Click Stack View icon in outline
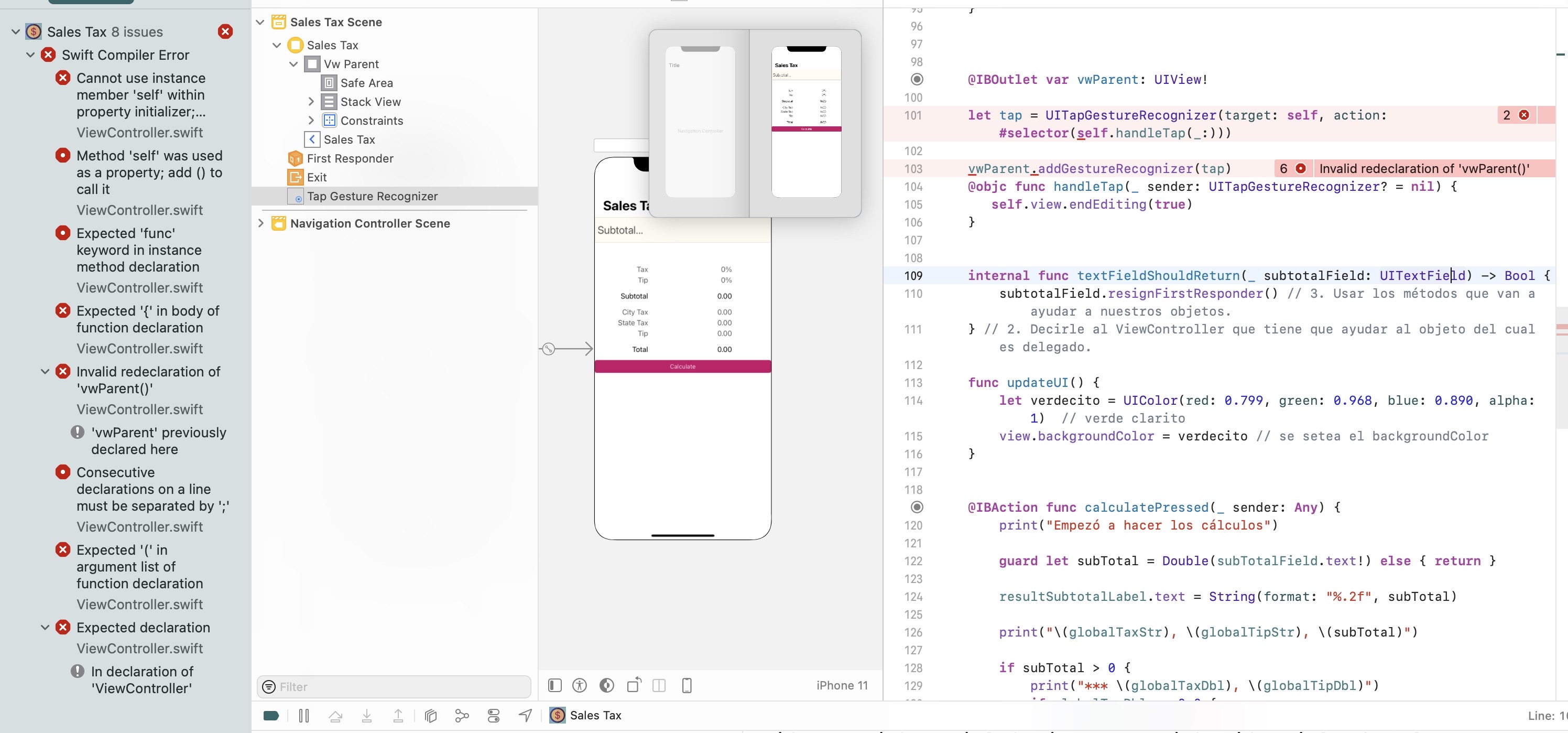Image resolution: width=1568 pixels, height=733 pixels. tap(329, 102)
